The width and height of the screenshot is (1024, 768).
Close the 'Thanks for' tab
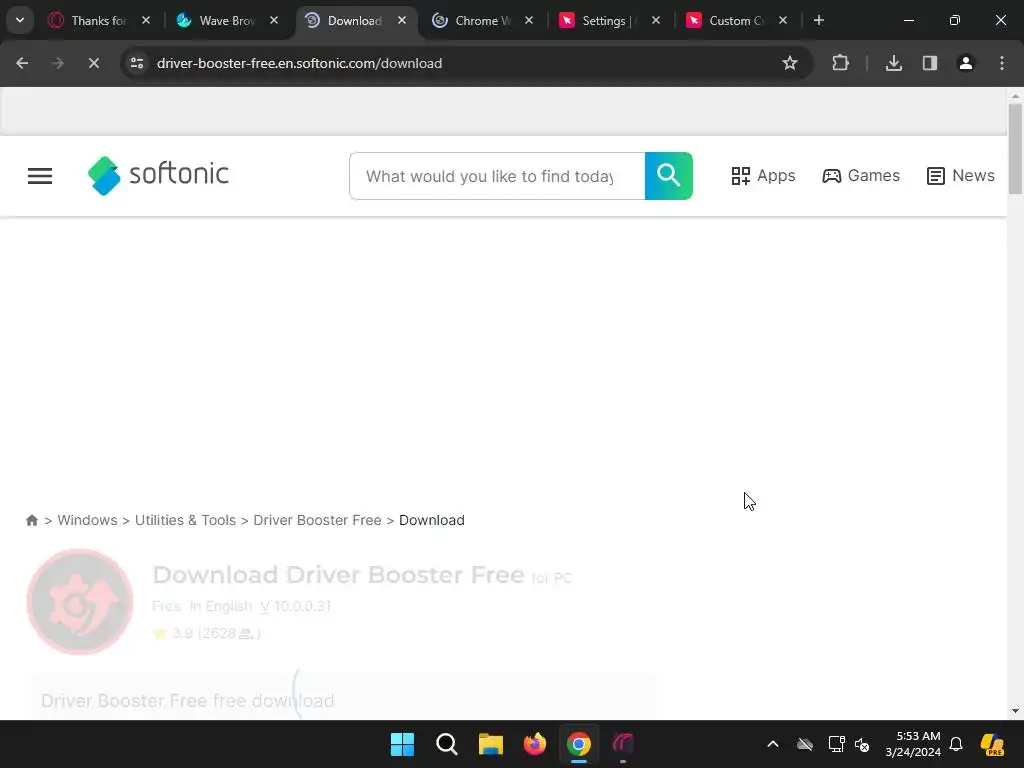coord(146,20)
